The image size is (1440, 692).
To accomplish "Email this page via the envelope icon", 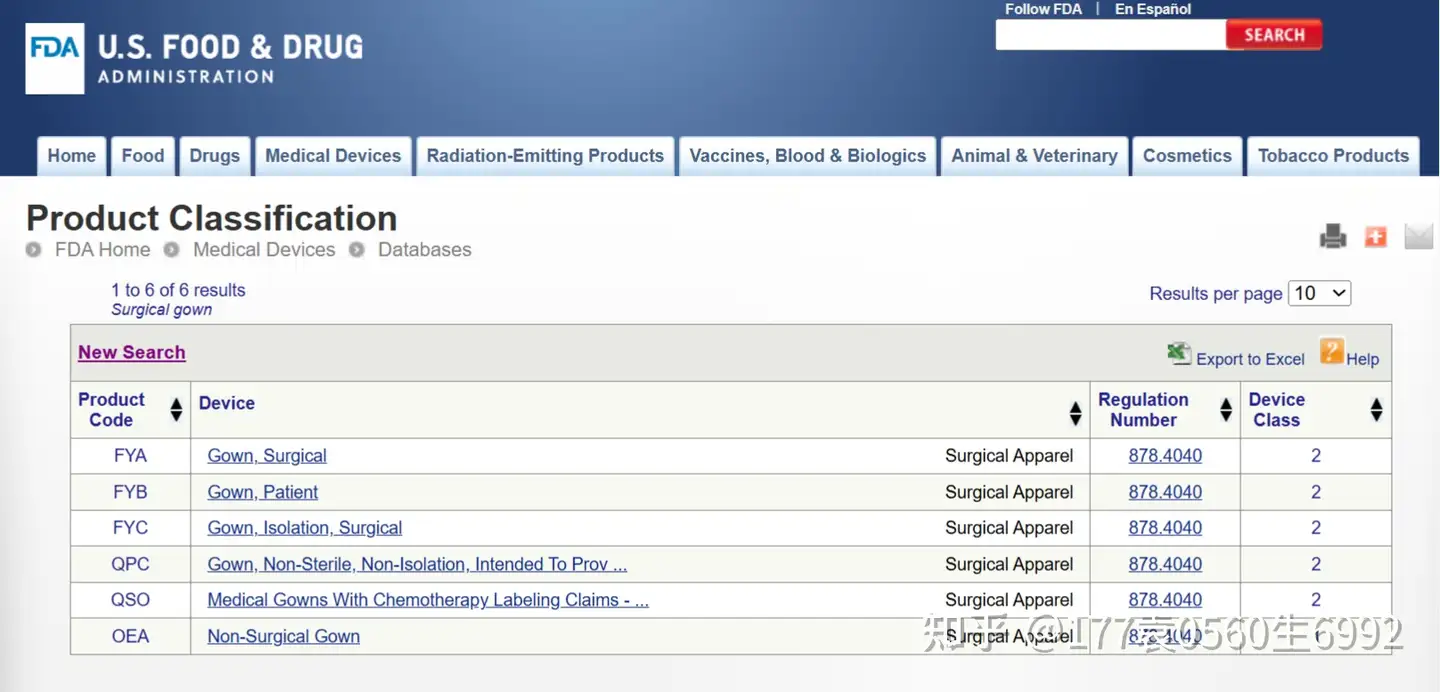I will click(1418, 236).
